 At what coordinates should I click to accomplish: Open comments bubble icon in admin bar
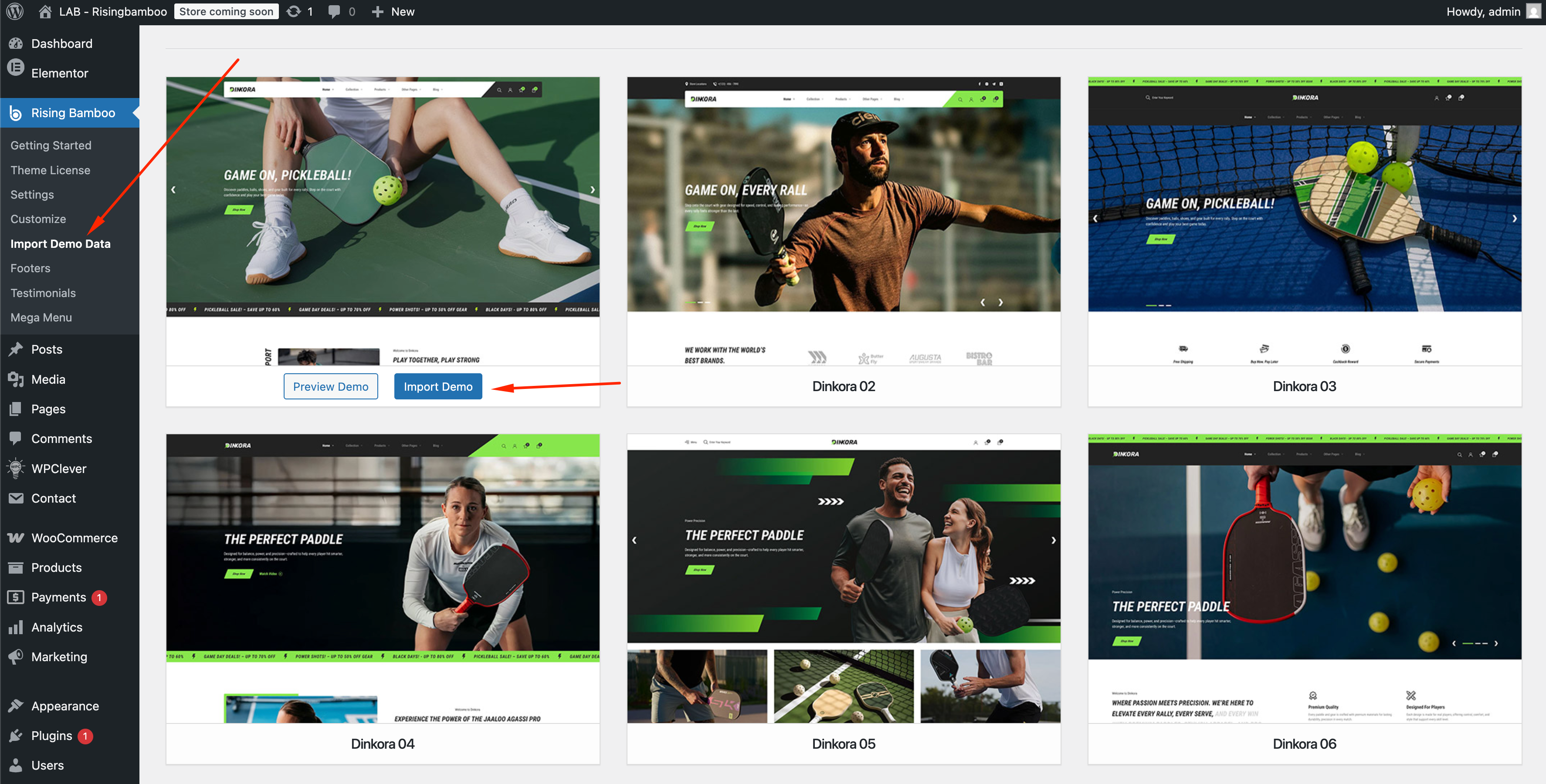point(334,11)
